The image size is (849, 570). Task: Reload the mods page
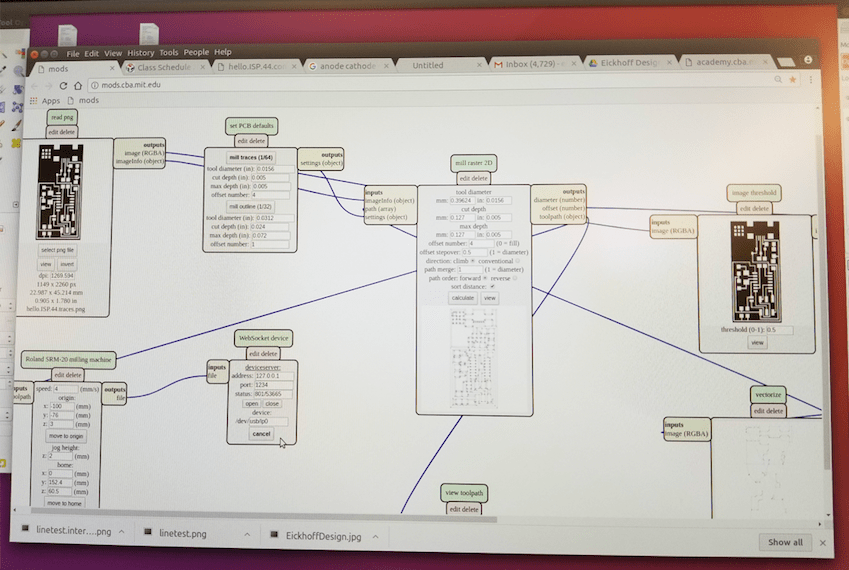coord(63,86)
